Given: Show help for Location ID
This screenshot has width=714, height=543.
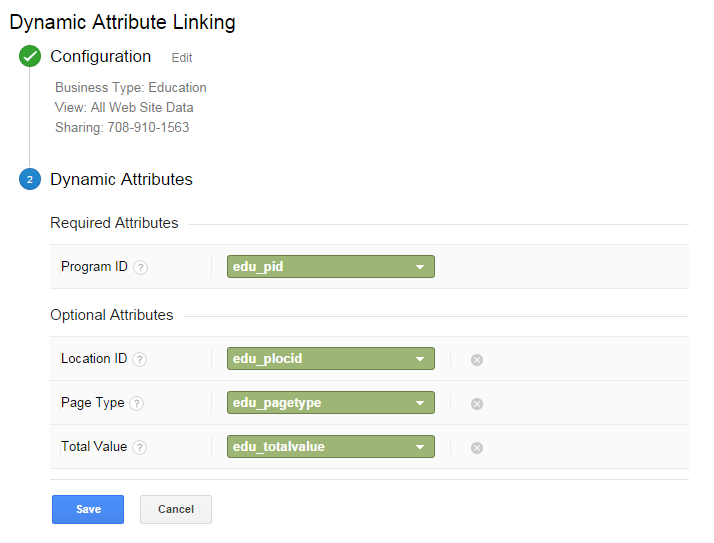Looking at the screenshot, I should coord(140,359).
